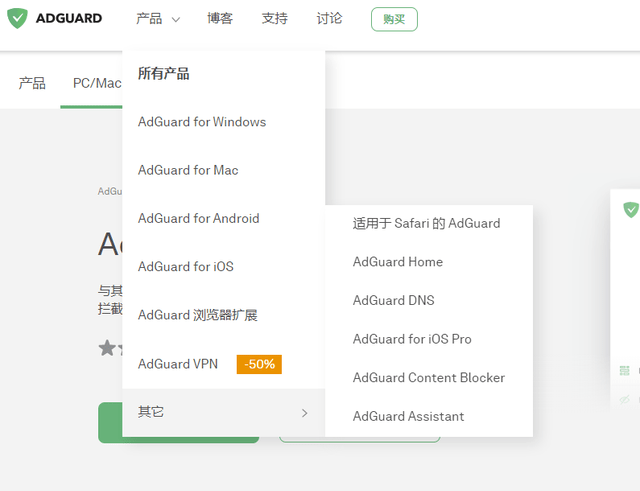Select AdGuard for iOS Pro
The width and height of the screenshot is (640, 491).
pyautogui.click(x=412, y=339)
